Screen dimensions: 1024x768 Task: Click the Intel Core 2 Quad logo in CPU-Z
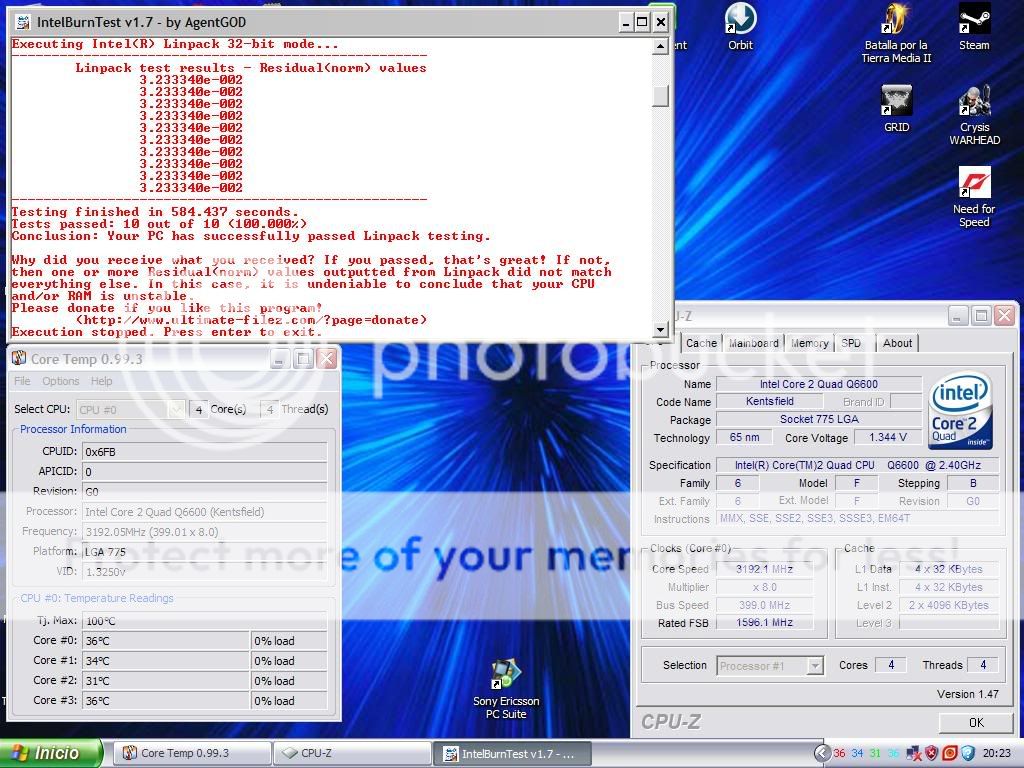point(960,411)
